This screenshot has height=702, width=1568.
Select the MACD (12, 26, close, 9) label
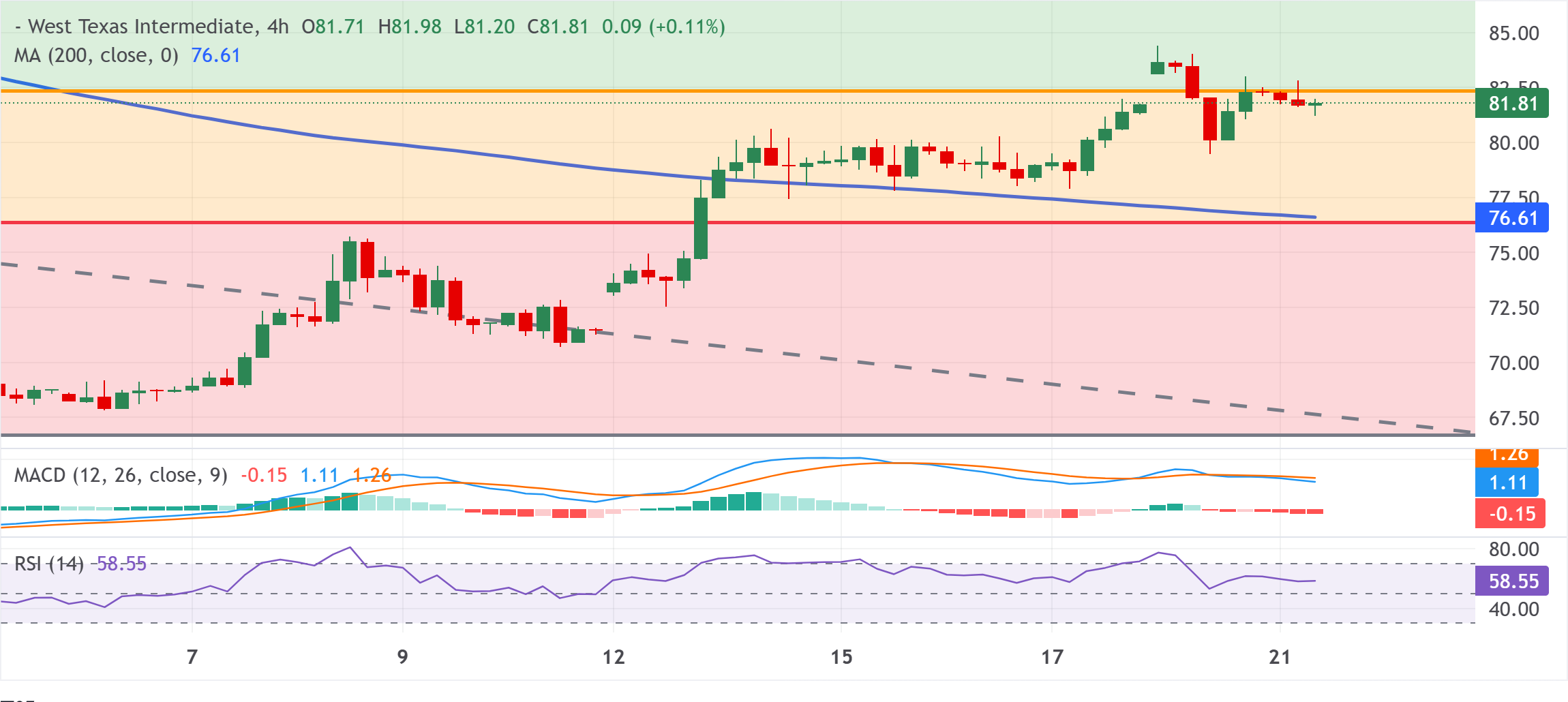[121, 475]
